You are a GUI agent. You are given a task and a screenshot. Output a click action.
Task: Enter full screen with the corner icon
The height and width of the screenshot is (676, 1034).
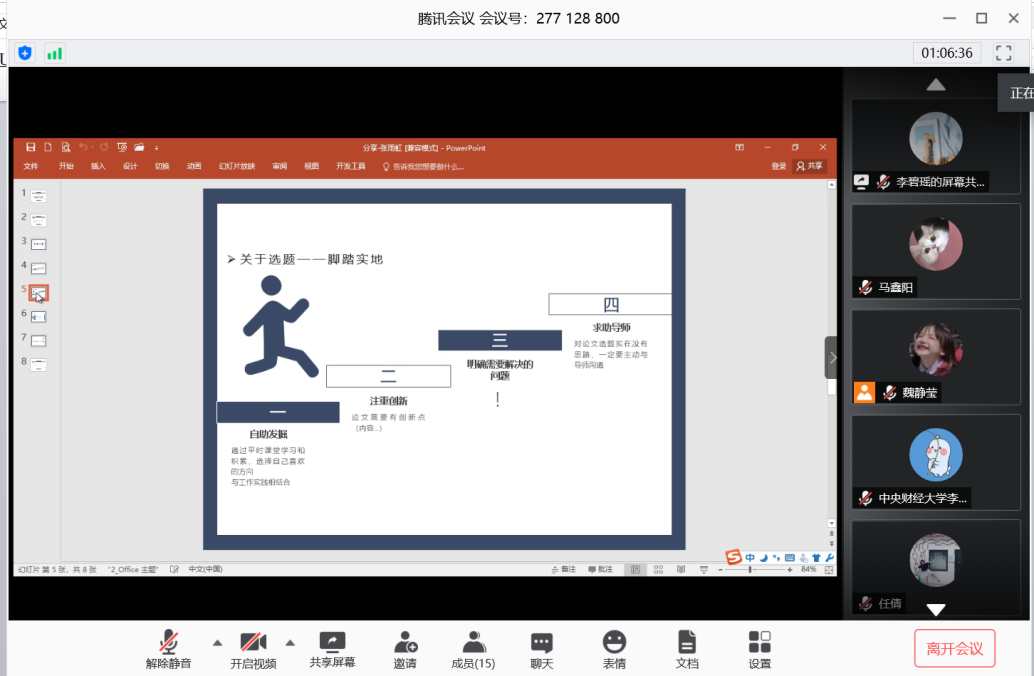1005,53
